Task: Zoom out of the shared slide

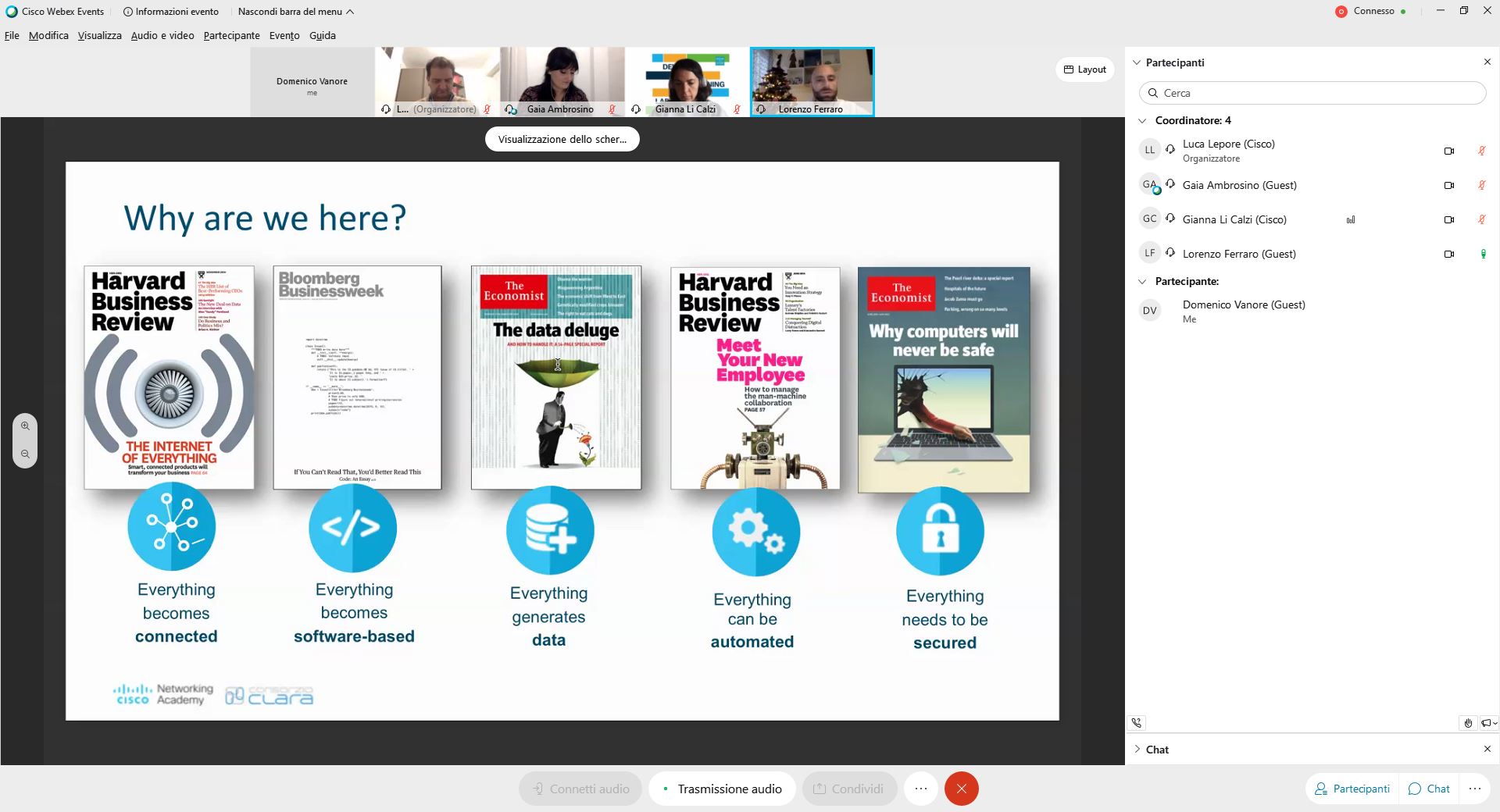Action: [x=25, y=454]
